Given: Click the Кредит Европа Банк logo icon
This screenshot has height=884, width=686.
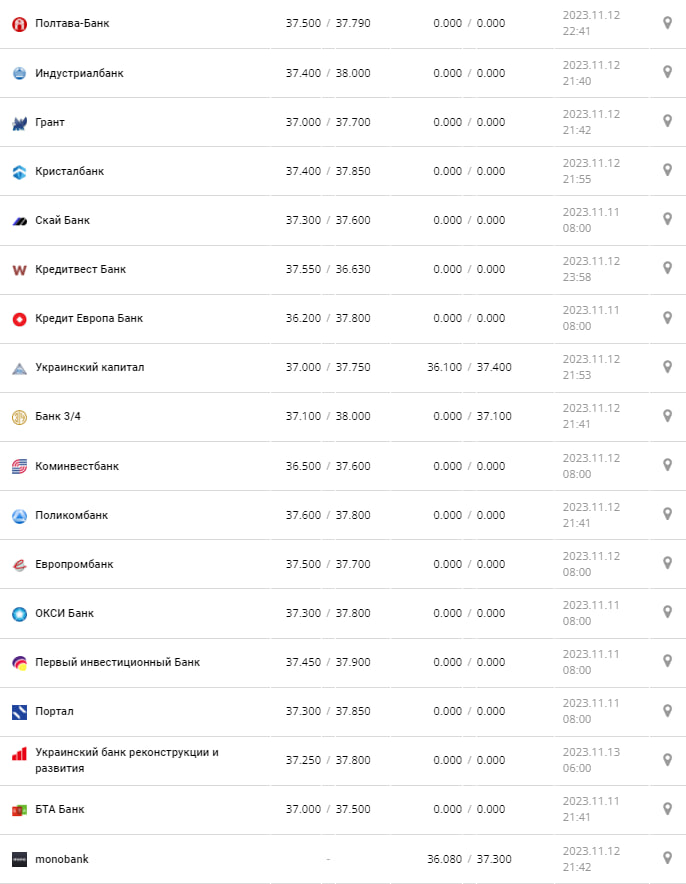Looking at the screenshot, I should pyautogui.click(x=19, y=319).
